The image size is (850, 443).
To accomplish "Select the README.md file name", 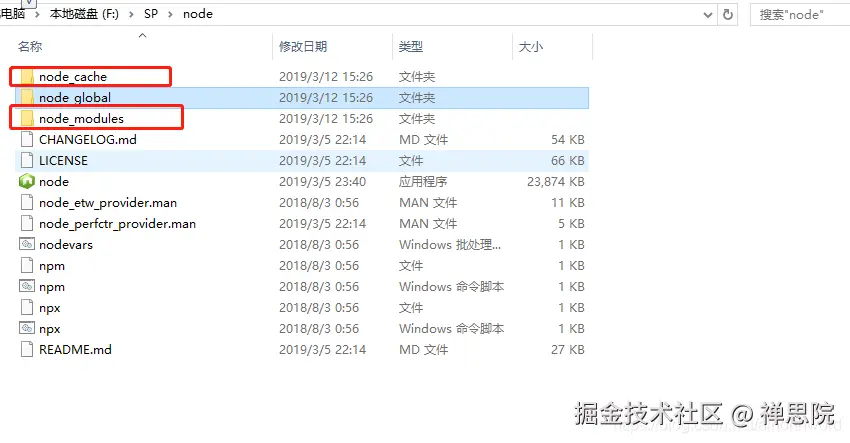I will [75, 350].
